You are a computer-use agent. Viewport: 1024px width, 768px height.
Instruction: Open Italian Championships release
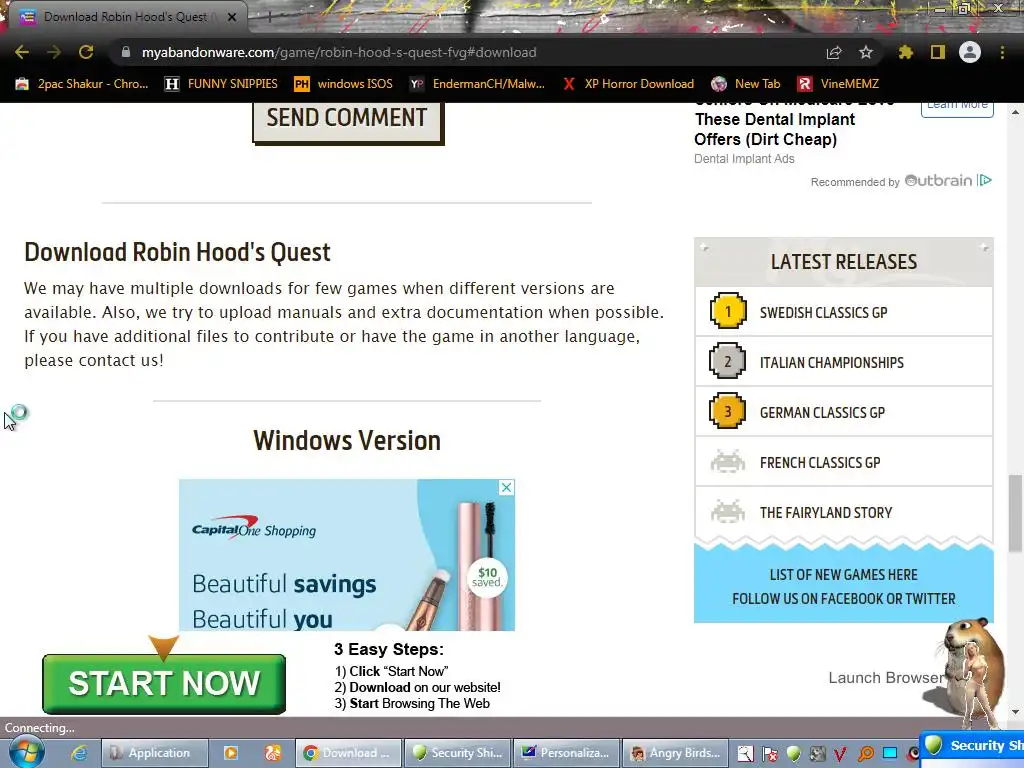pos(844,362)
